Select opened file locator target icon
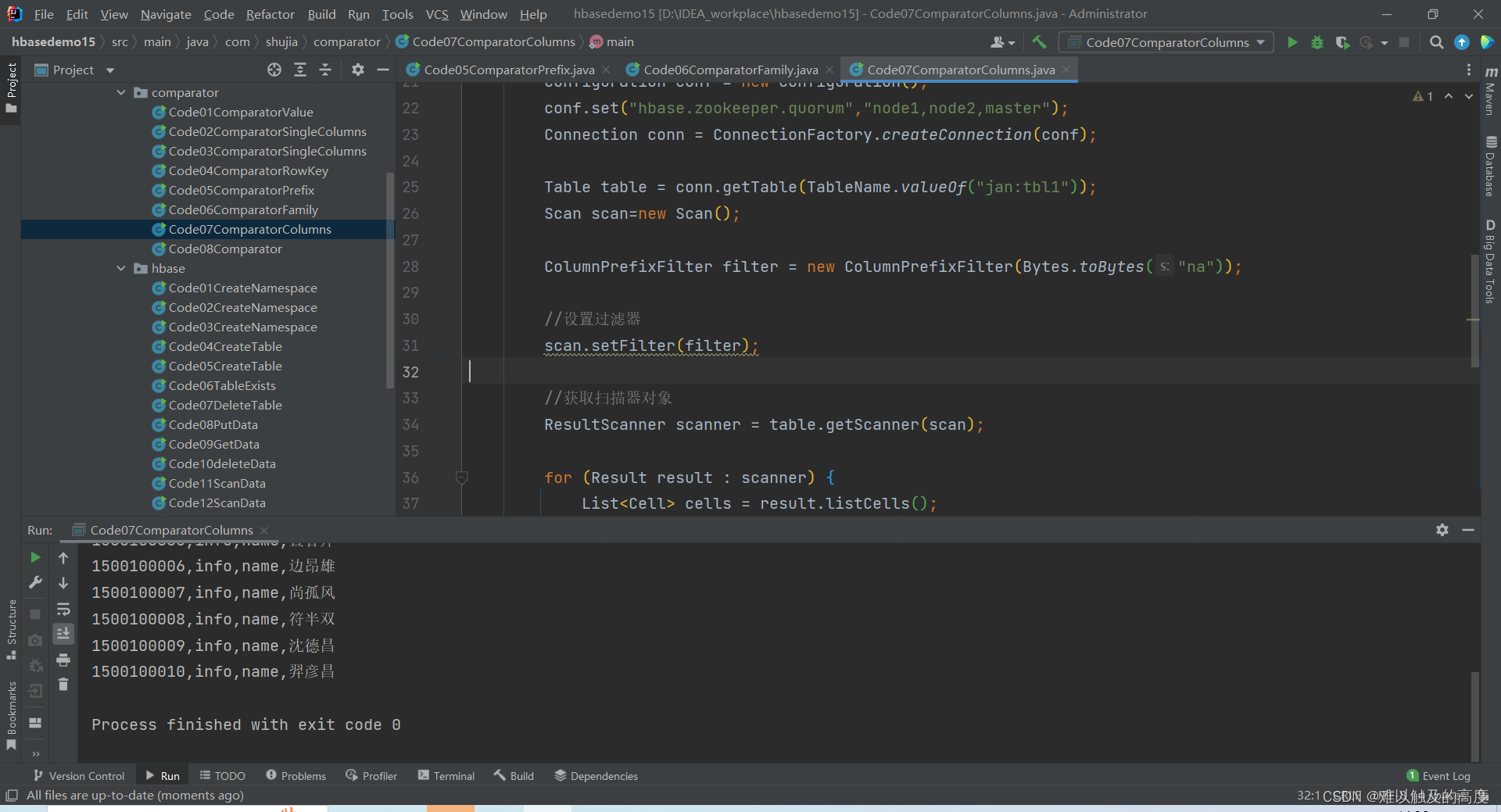 274,70
